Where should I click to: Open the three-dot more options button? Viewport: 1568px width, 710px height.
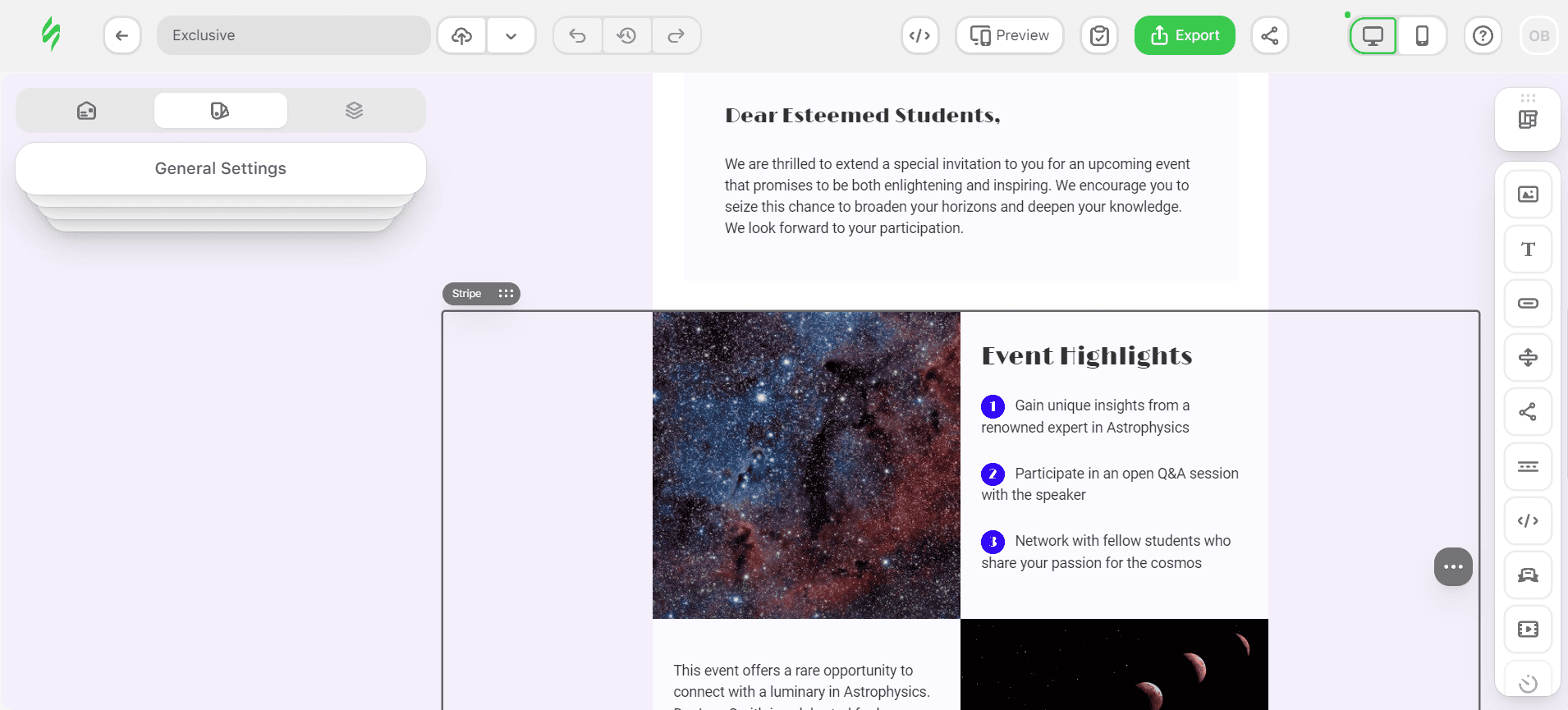[x=1452, y=567]
